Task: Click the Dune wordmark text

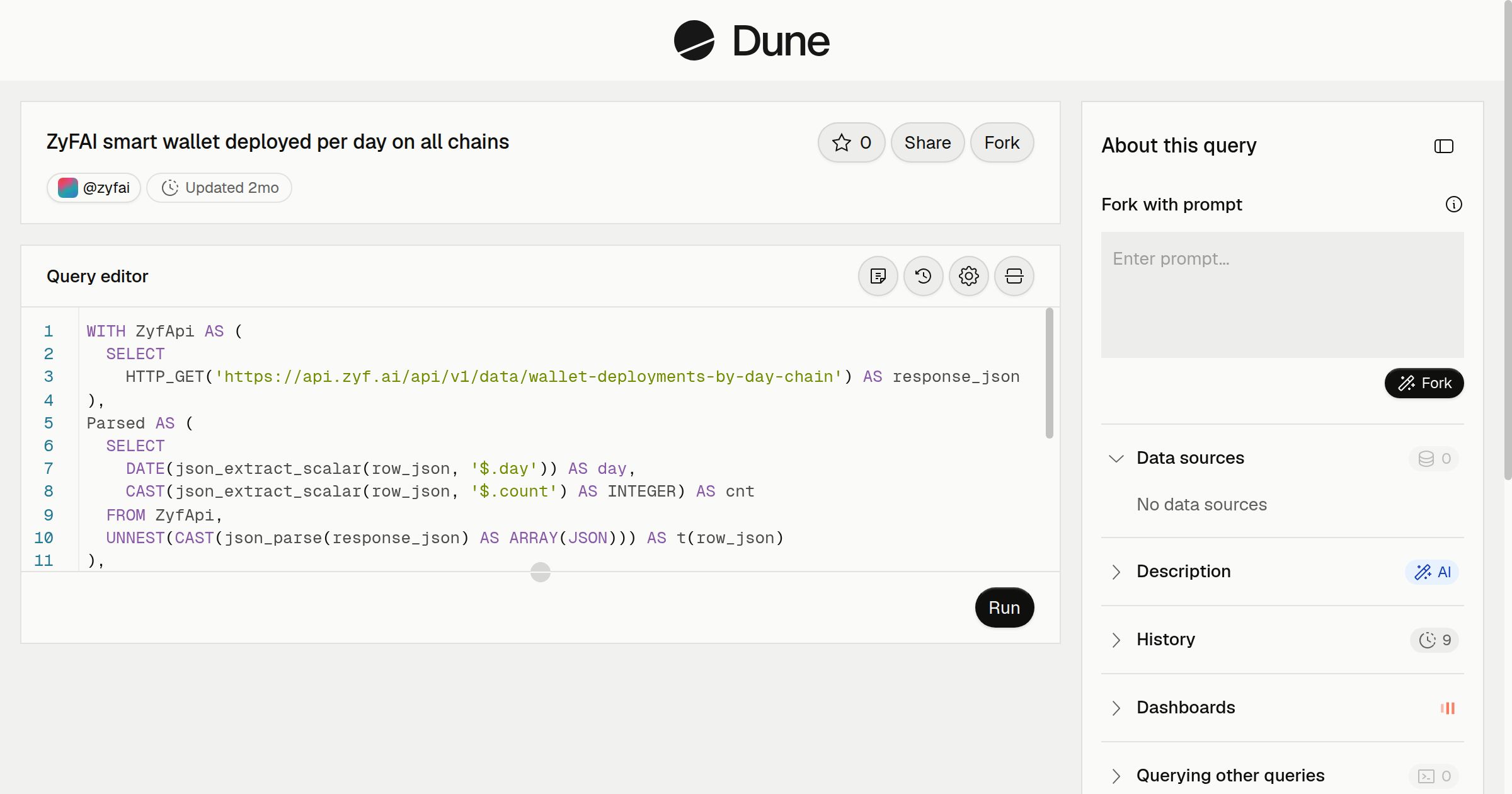Action: coord(781,41)
